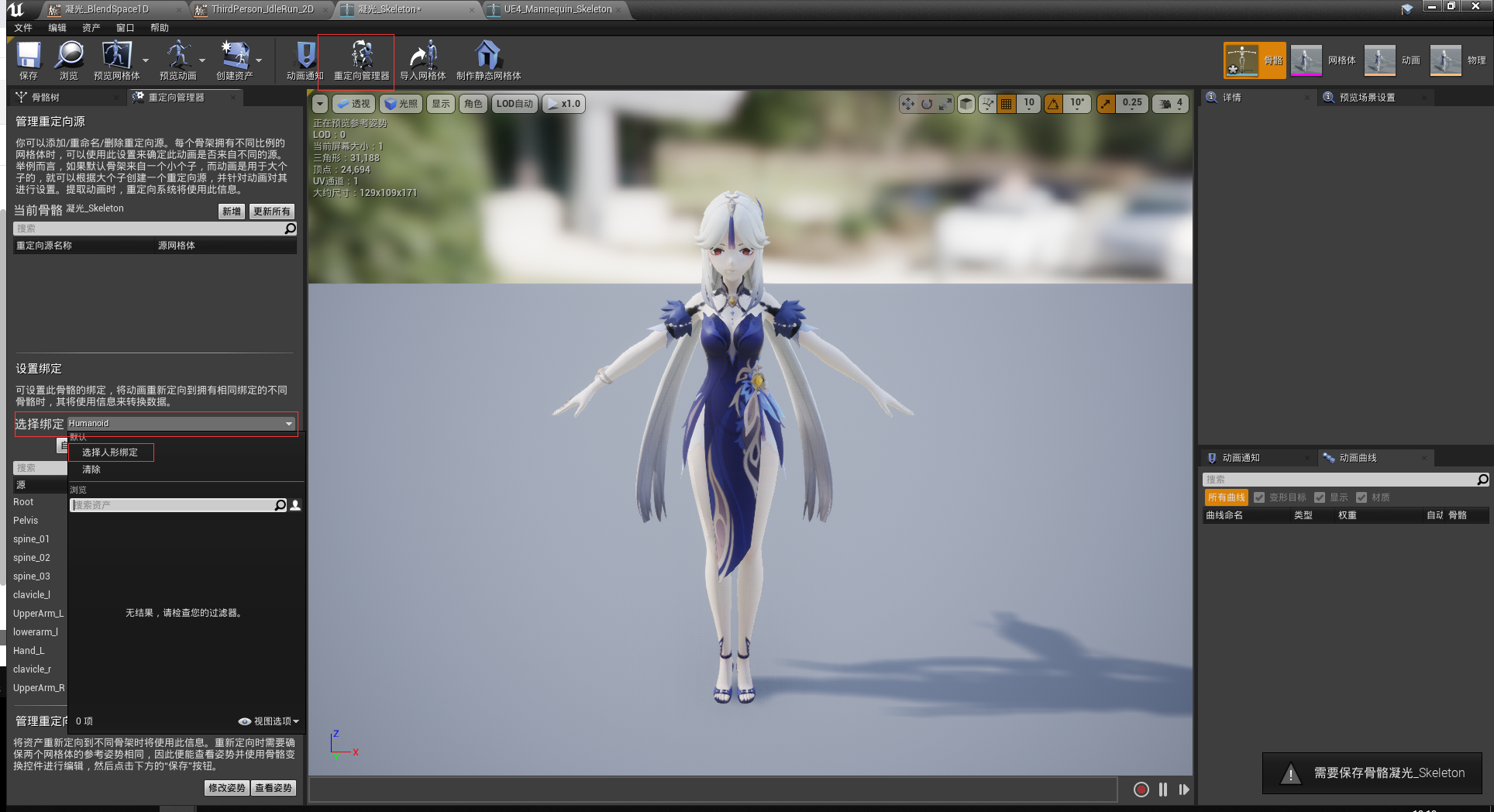Open the x1.0 playback speed dropdown
The width and height of the screenshot is (1494, 812).
point(563,104)
